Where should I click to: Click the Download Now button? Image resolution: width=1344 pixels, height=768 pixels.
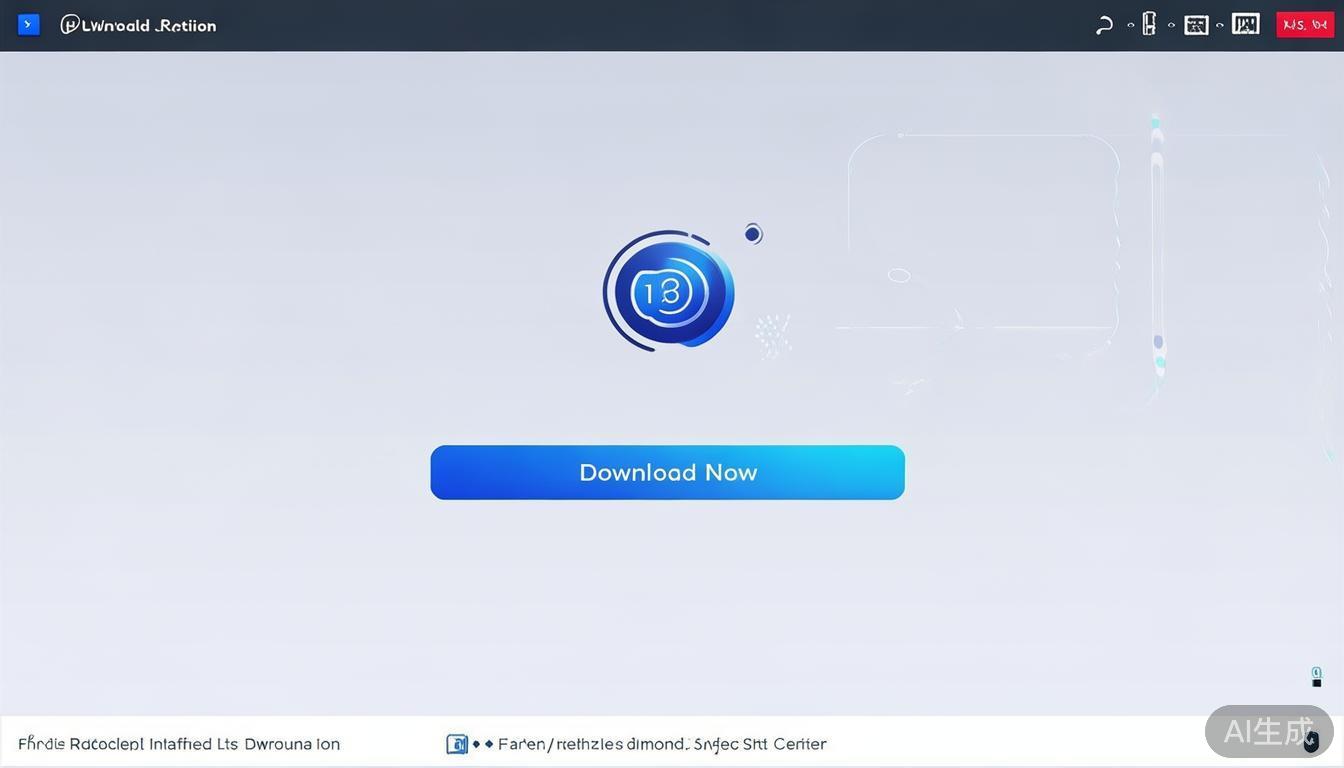click(x=667, y=472)
